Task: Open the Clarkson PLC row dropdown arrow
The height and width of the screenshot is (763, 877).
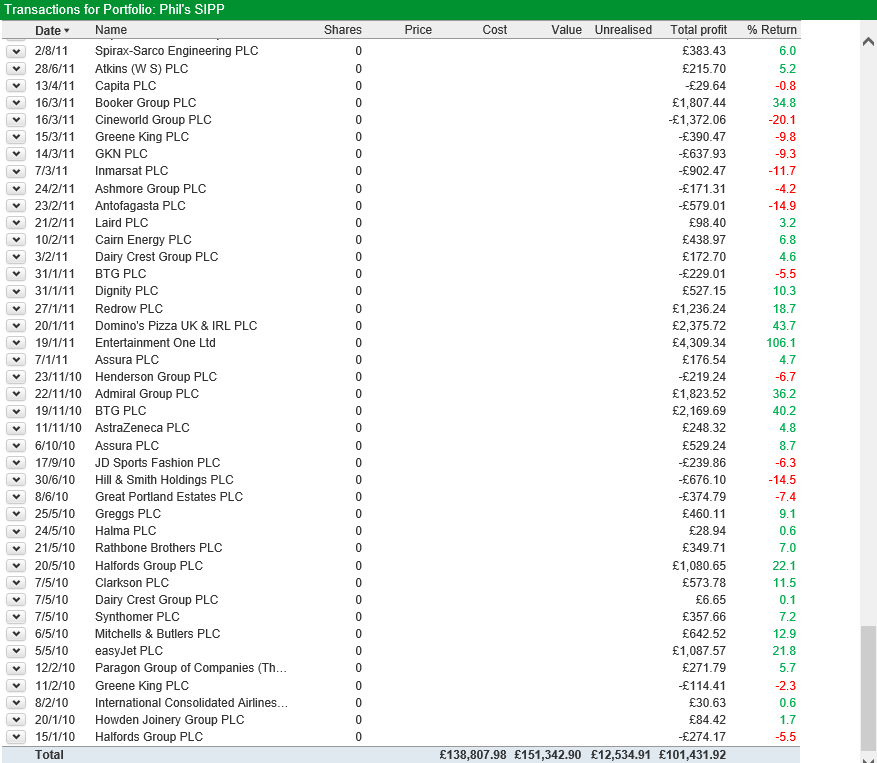Action: 16,583
